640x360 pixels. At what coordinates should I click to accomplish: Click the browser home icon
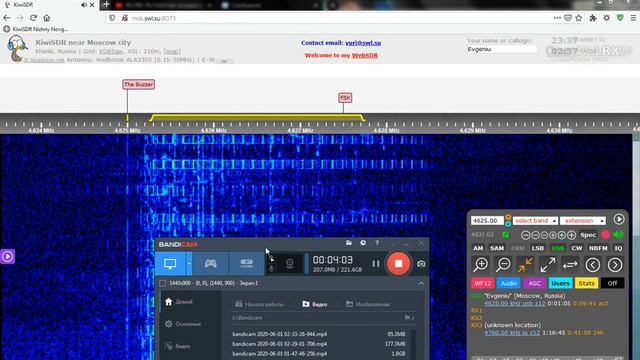coord(47,18)
